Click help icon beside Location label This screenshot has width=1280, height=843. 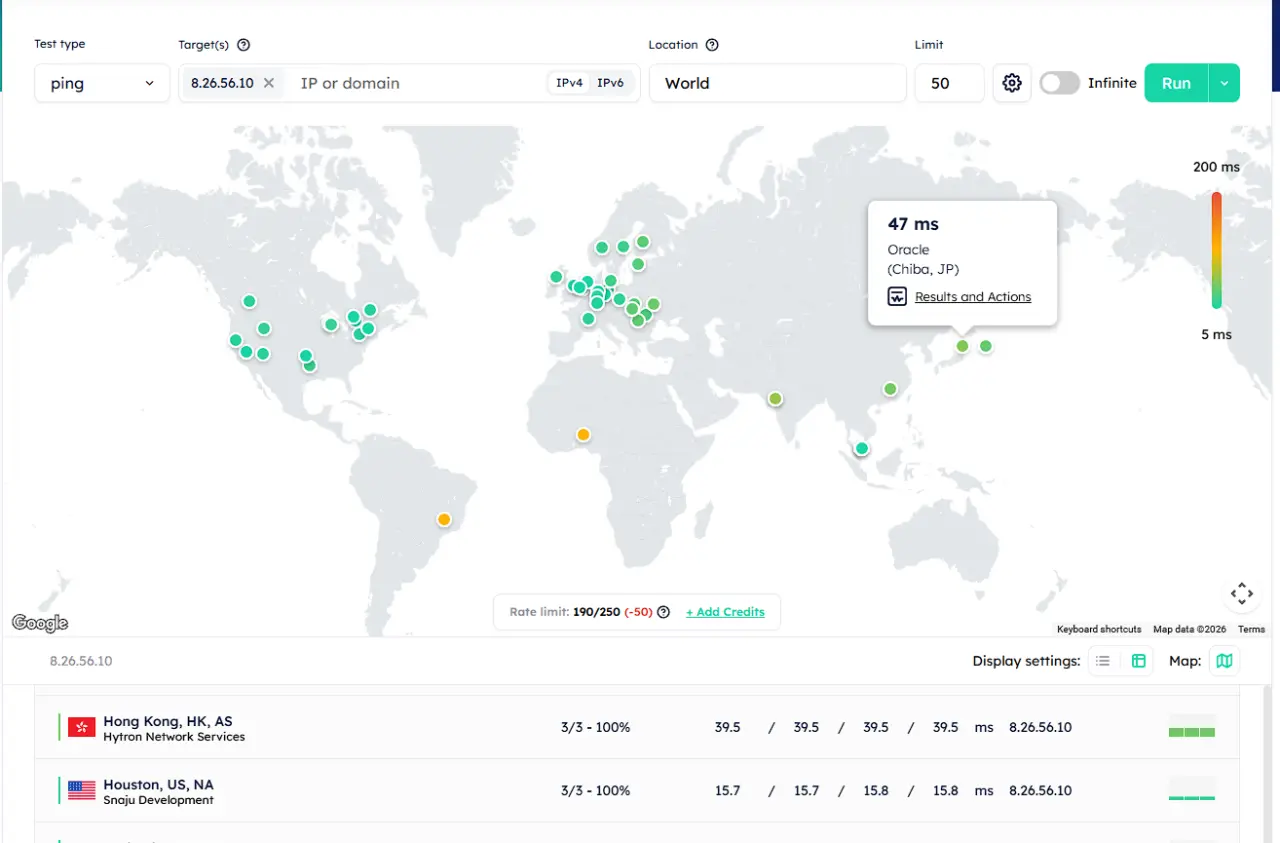click(x=712, y=45)
